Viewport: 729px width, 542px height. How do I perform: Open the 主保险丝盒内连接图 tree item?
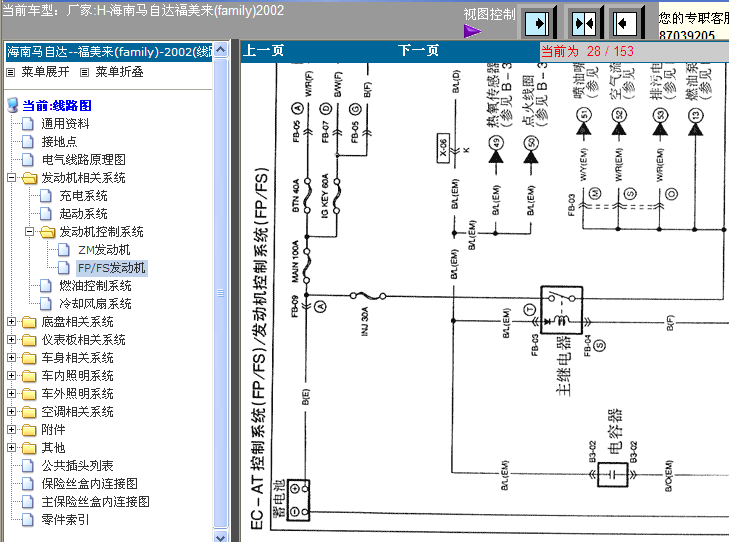point(96,502)
